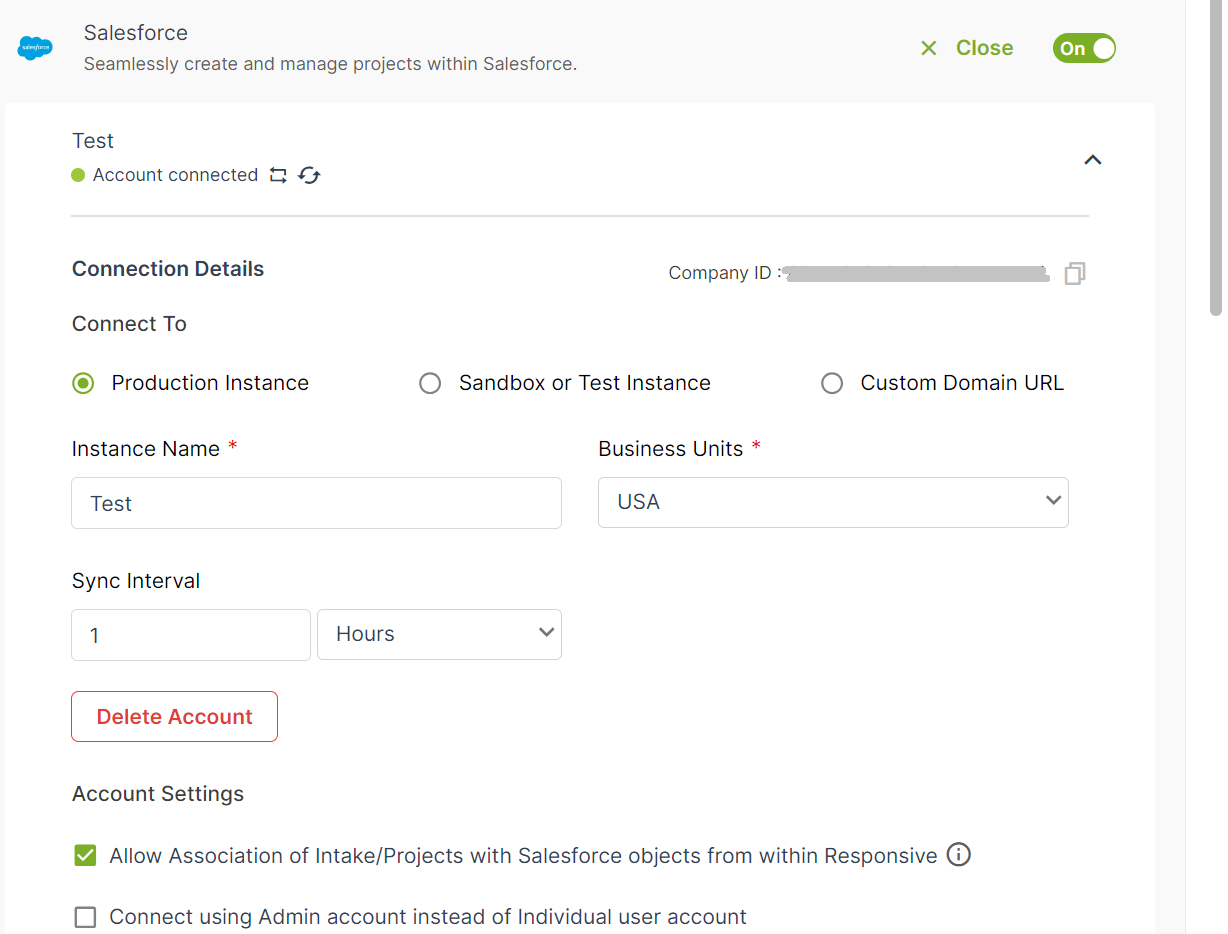Click the Account Settings heading
Image resolution: width=1228 pixels, height=934 pixels.
pyautogui.click(x=158, y=794)
